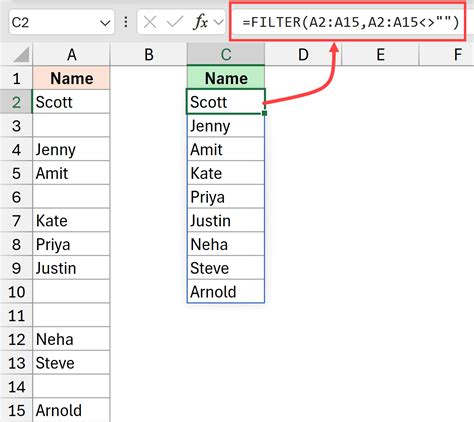Select empty cell A3

(71, 126)
